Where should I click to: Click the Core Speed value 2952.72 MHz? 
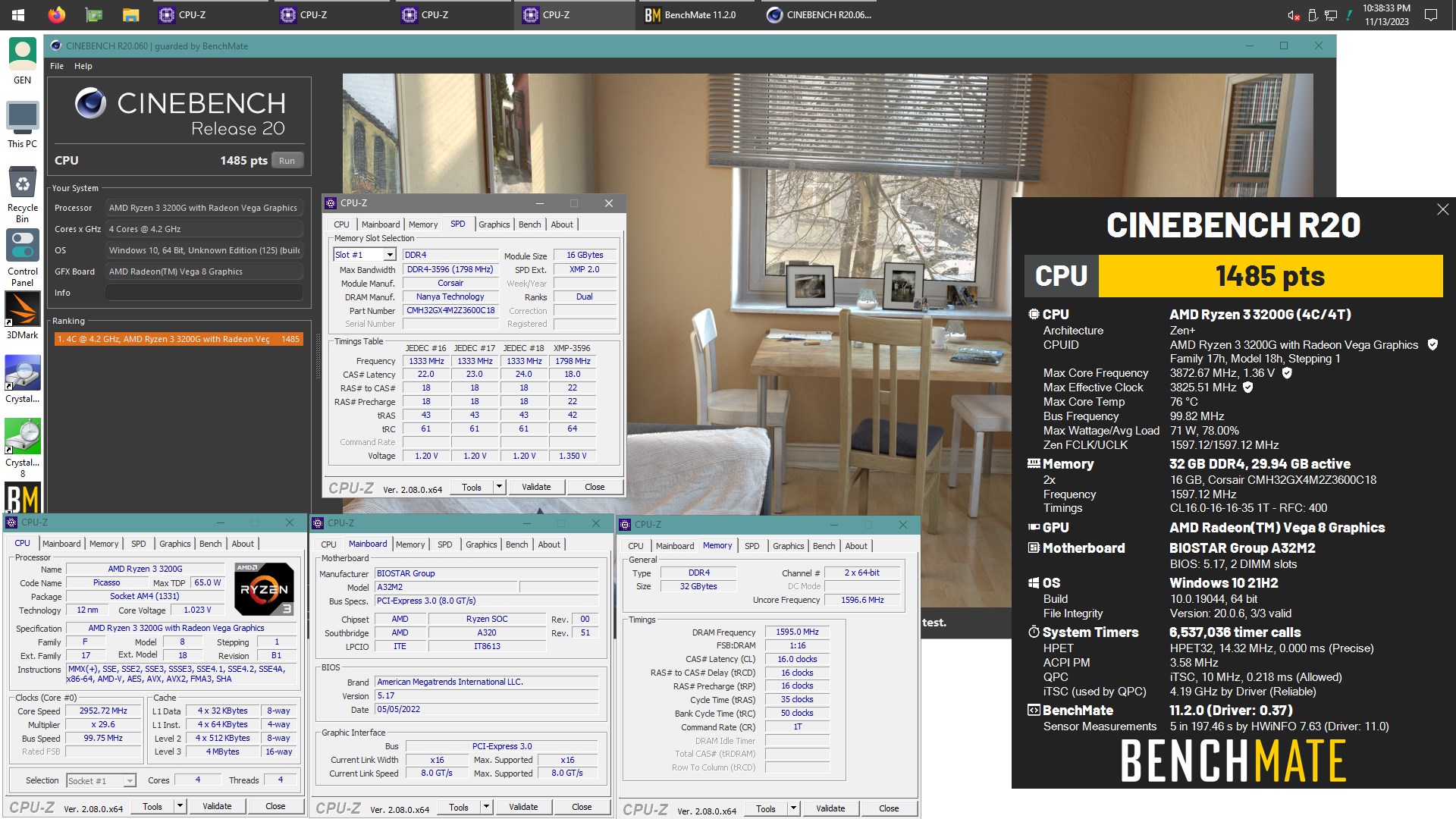[104, 711]
